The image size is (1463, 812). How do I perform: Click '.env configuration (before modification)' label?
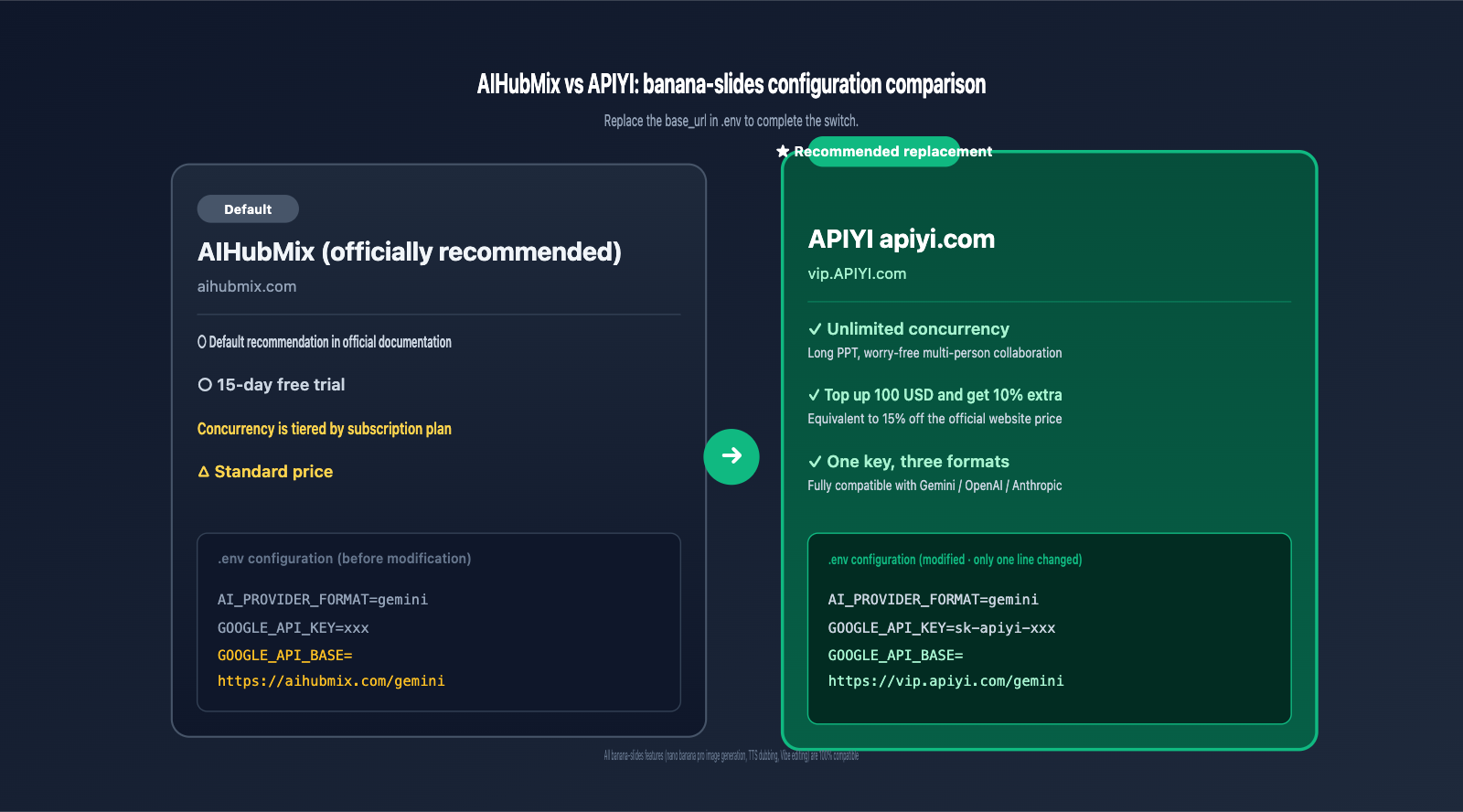(345, 559)
